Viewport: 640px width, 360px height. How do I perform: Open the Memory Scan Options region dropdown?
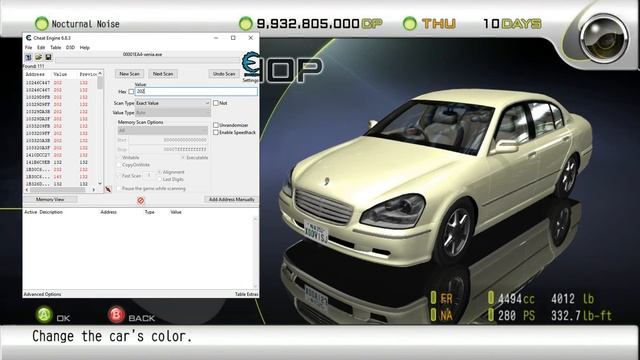[163, 130]
